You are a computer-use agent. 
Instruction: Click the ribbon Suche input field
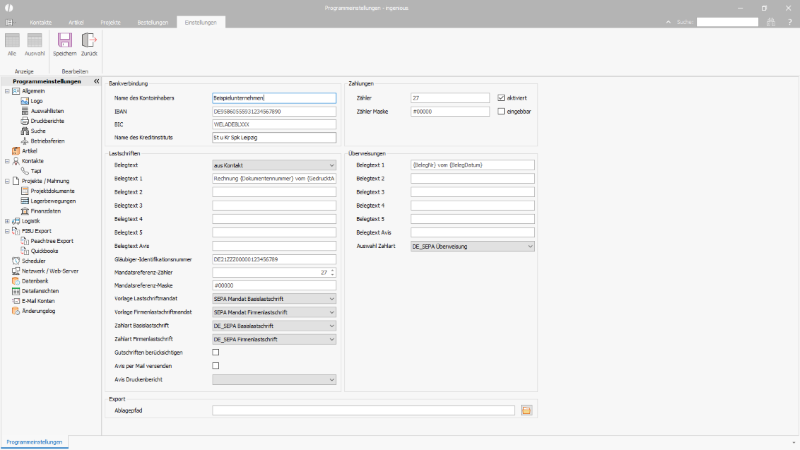(x=728, y=22)
